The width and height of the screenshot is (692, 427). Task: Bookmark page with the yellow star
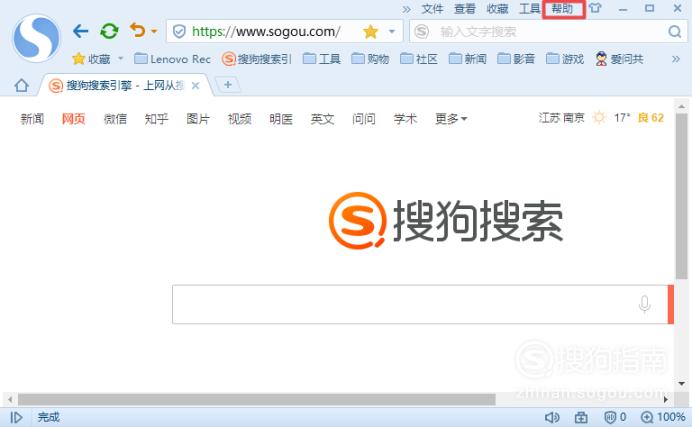click(371, 31)
